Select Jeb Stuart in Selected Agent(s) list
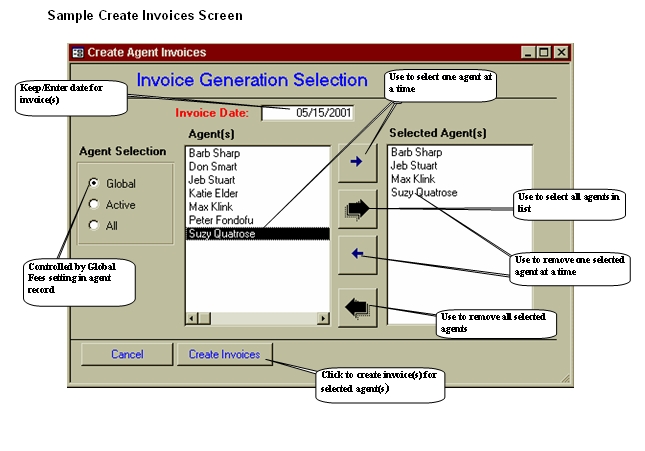The height and width of the screenshot is (451, 645). (x=459, y=166)
